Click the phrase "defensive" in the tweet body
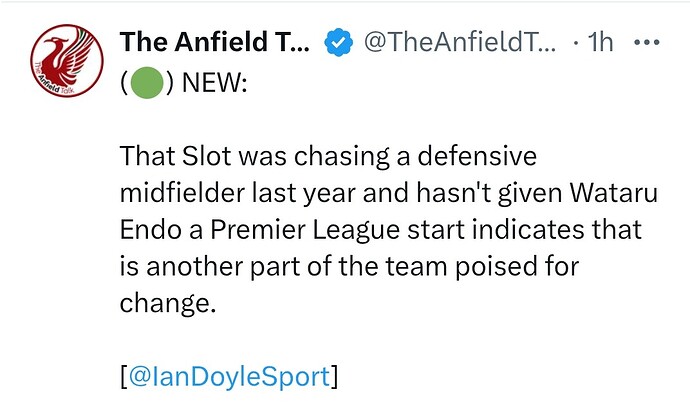 [477, 156]
